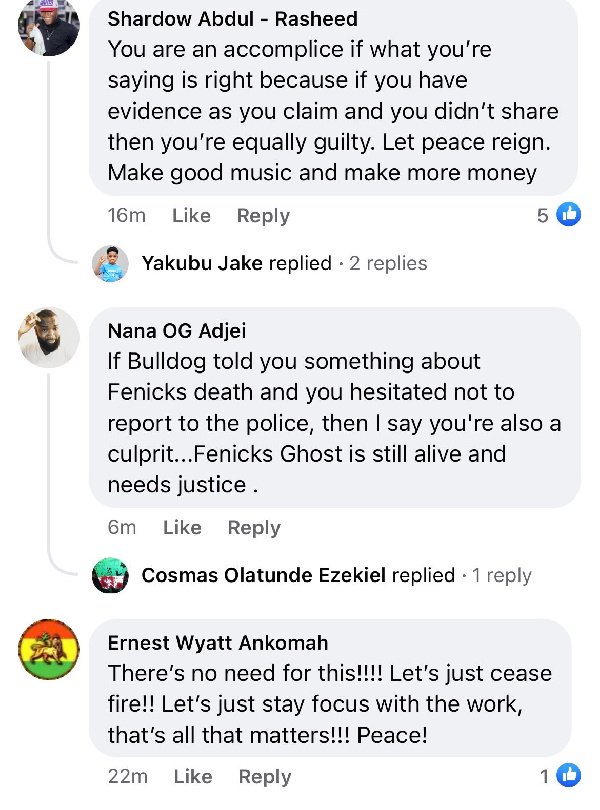Like Ernest Wyatt Ankomah's comment

pos(192,776)
